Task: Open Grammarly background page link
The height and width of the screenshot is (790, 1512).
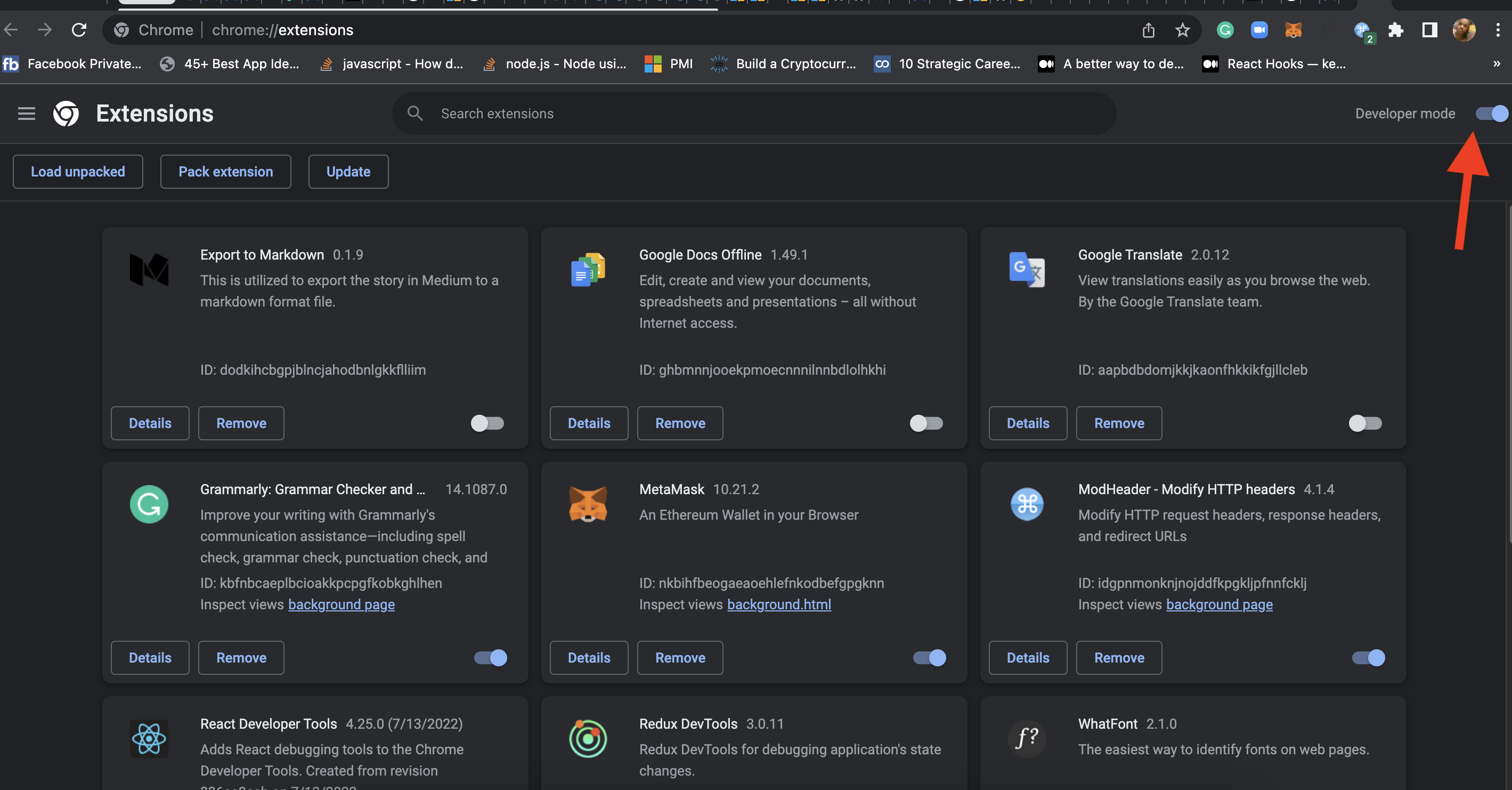Action: [341, 604]
